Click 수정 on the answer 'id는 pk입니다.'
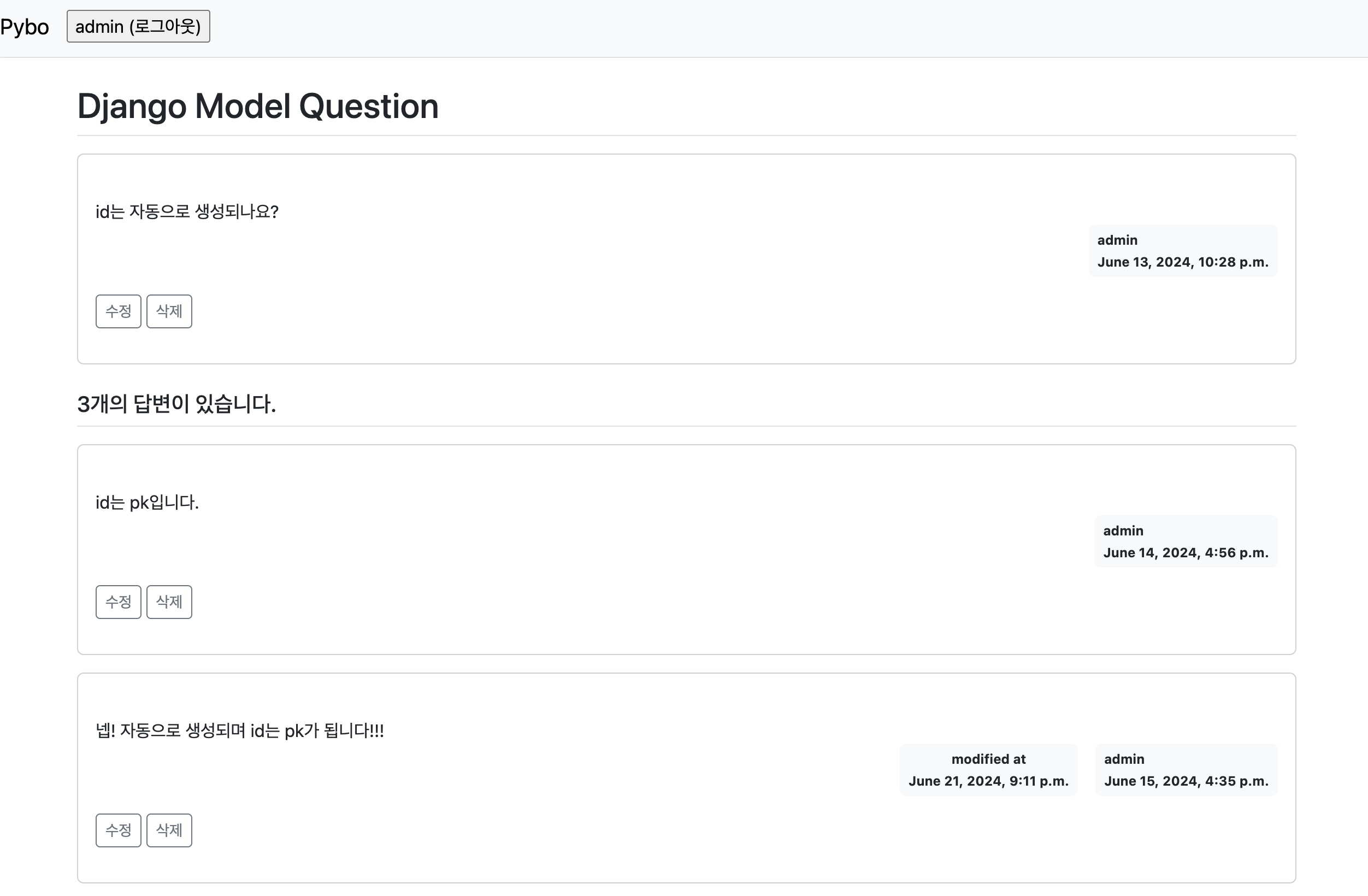The height and width of the screenshot is (896, 1368). click(118, 602)
